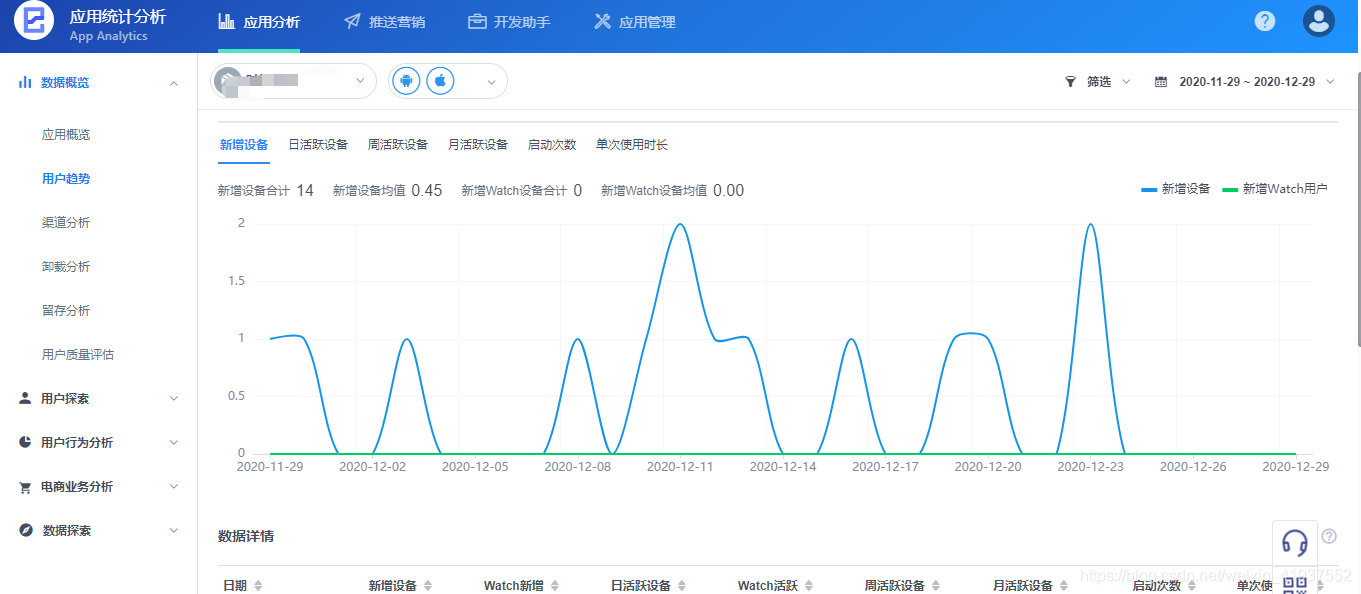
Task: Click the 数据探索 compass icon
Action: point(25,530)
